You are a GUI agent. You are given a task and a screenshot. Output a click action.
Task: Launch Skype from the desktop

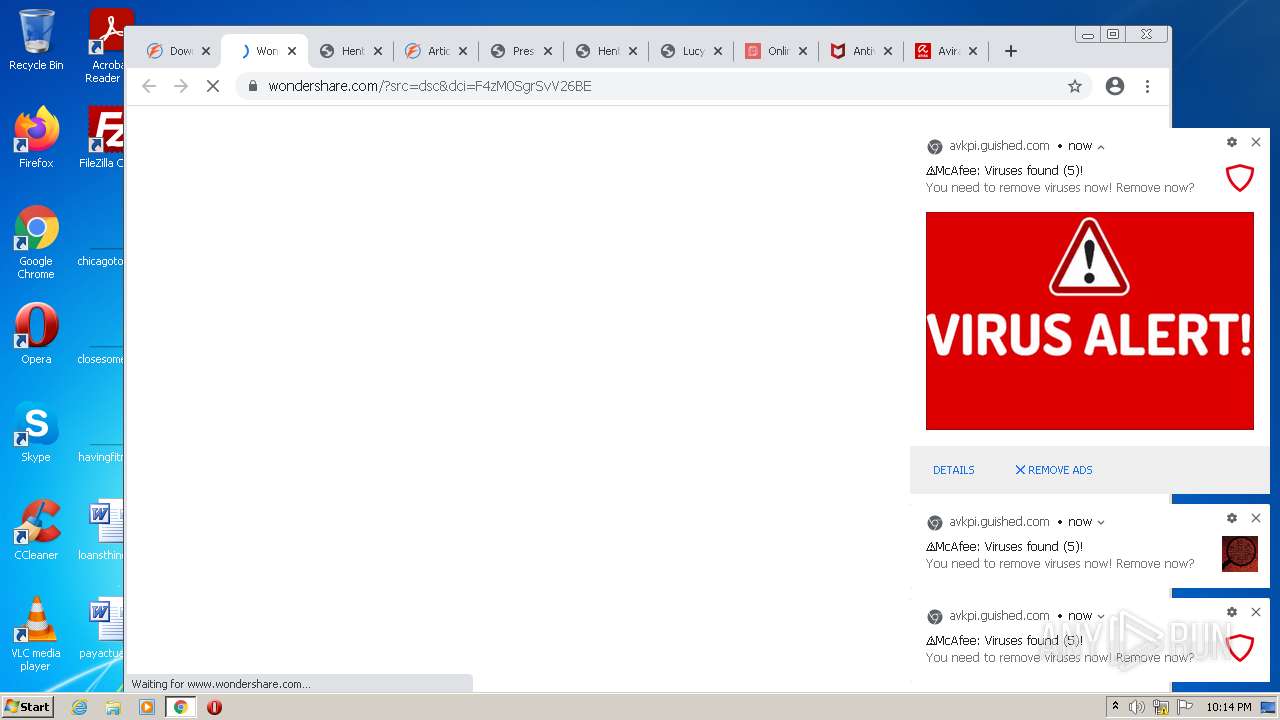(36, 432)
